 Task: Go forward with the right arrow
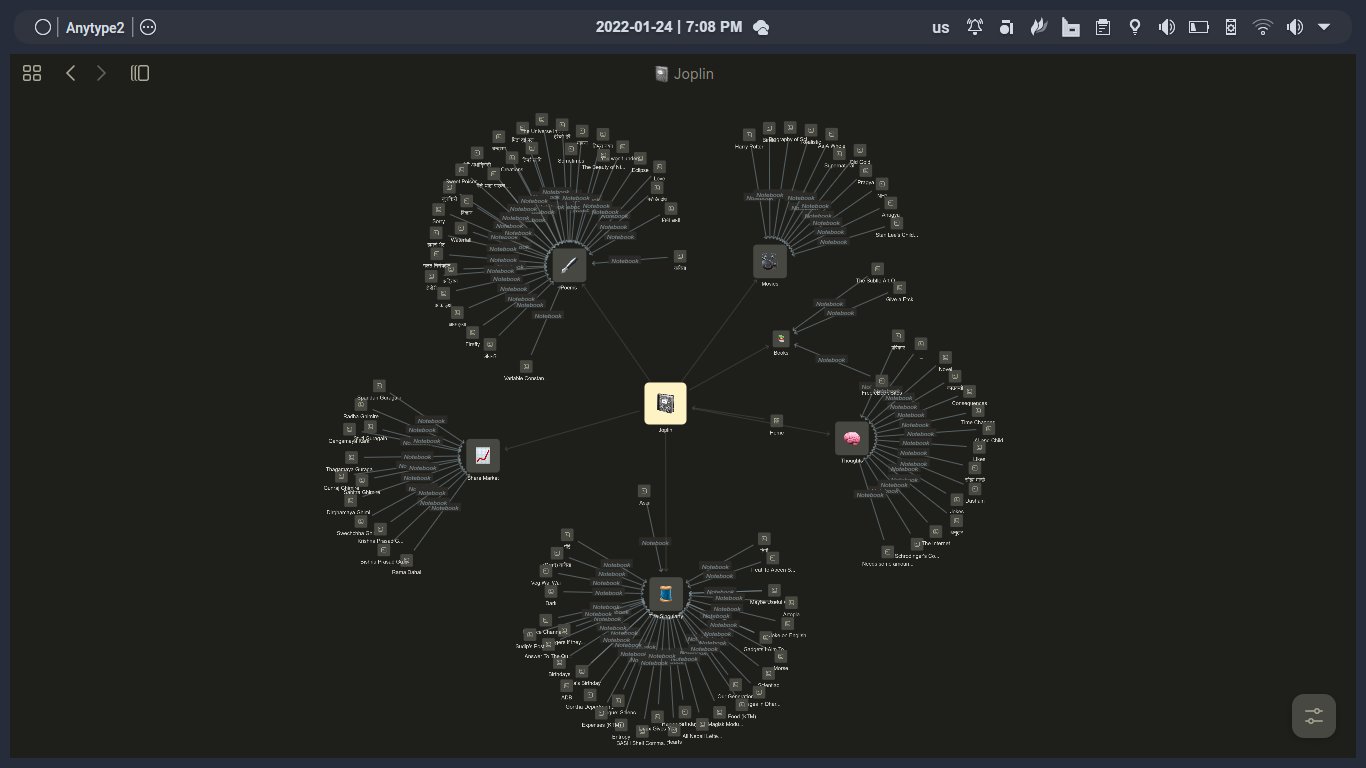pyautogui.click(x=101, y=73)
